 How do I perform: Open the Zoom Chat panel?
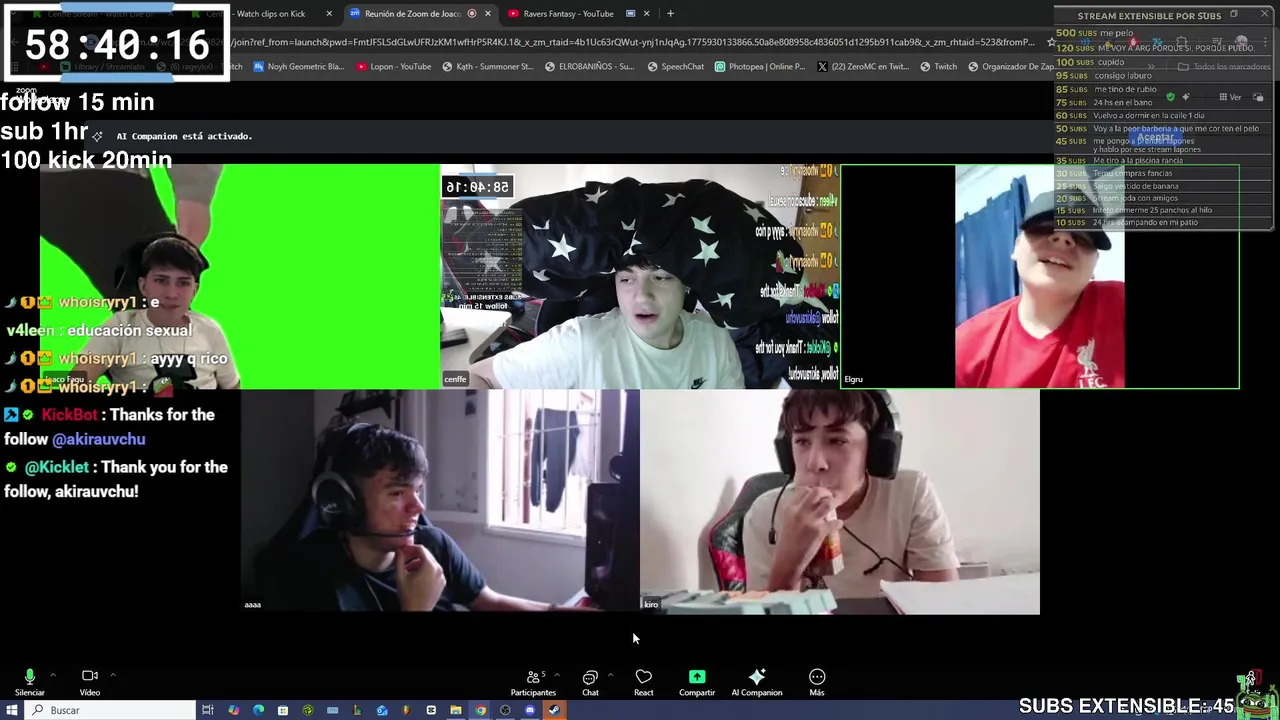pyautogui.click(x=590, y=683)
